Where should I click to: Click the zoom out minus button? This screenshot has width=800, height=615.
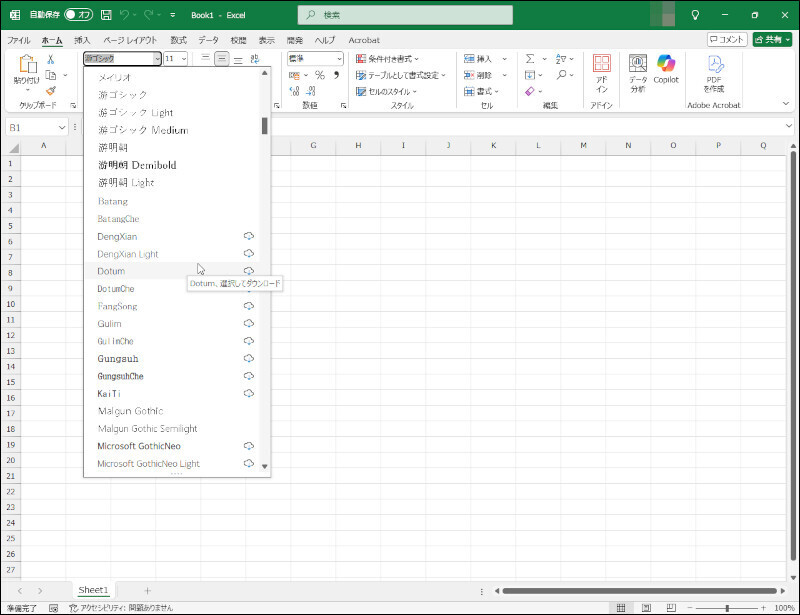tap(689, 608)
